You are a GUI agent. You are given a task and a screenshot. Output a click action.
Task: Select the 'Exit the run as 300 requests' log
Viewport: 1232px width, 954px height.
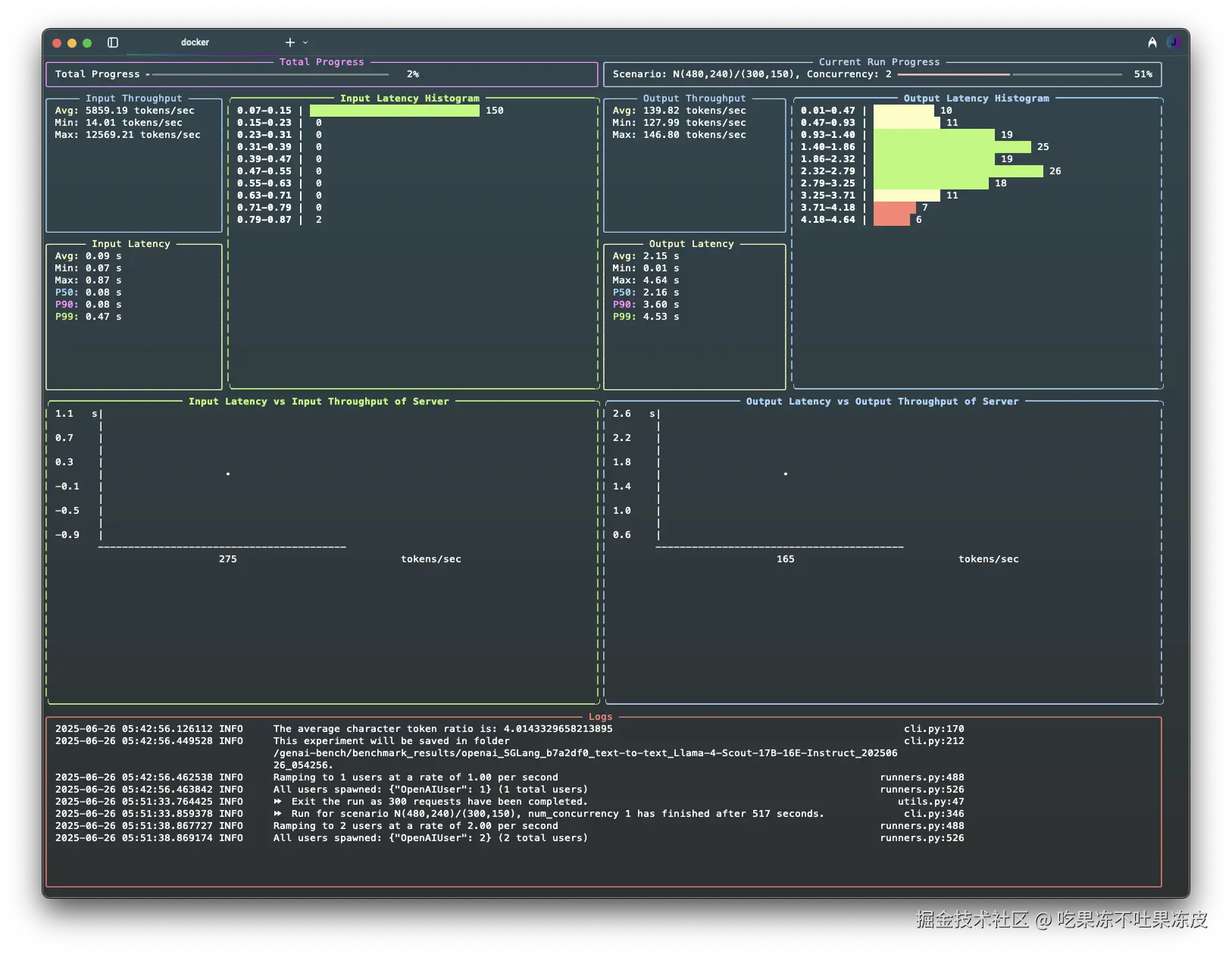[431, 802]
